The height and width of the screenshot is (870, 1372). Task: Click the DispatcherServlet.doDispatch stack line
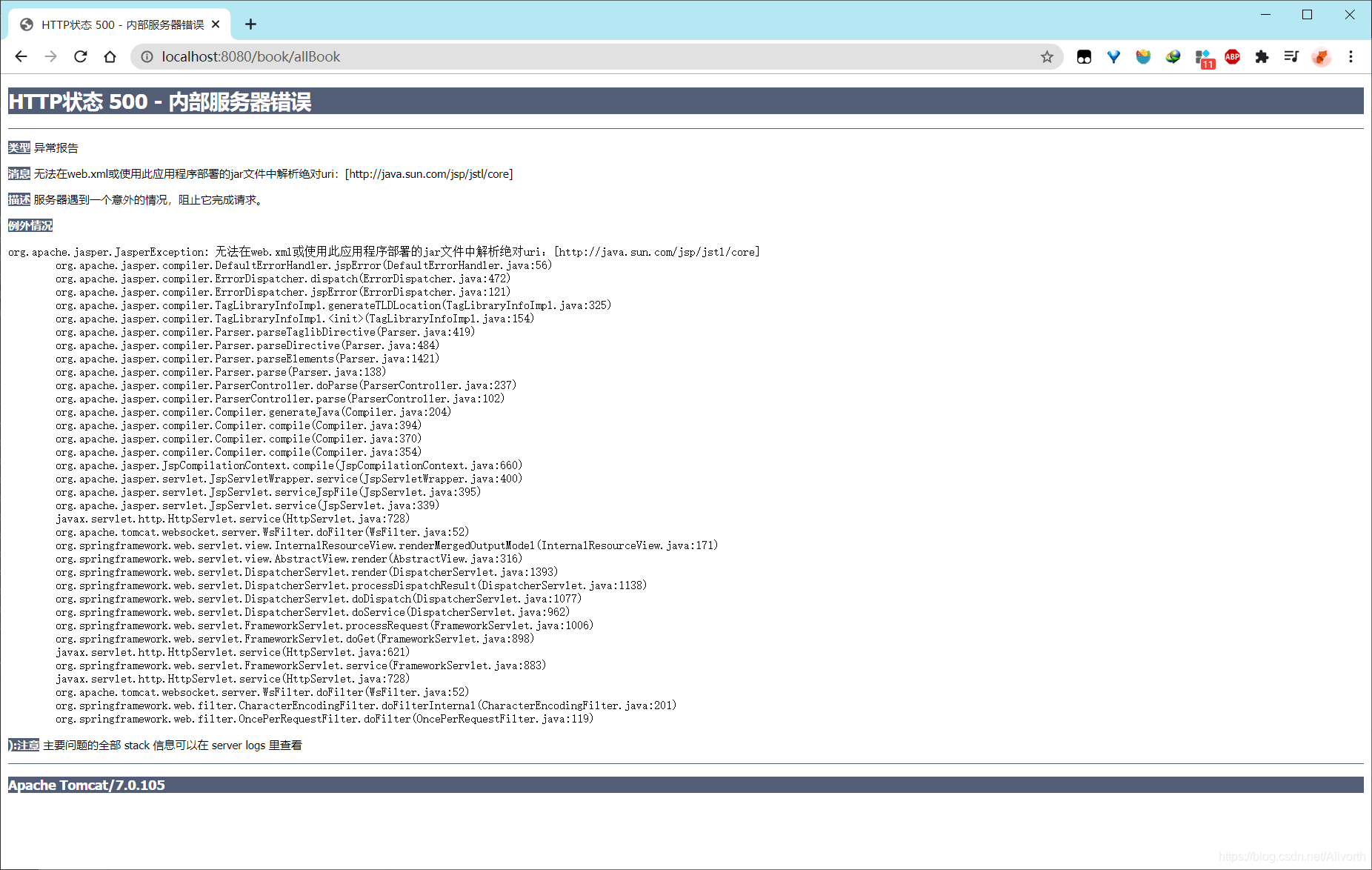(319, 599)
